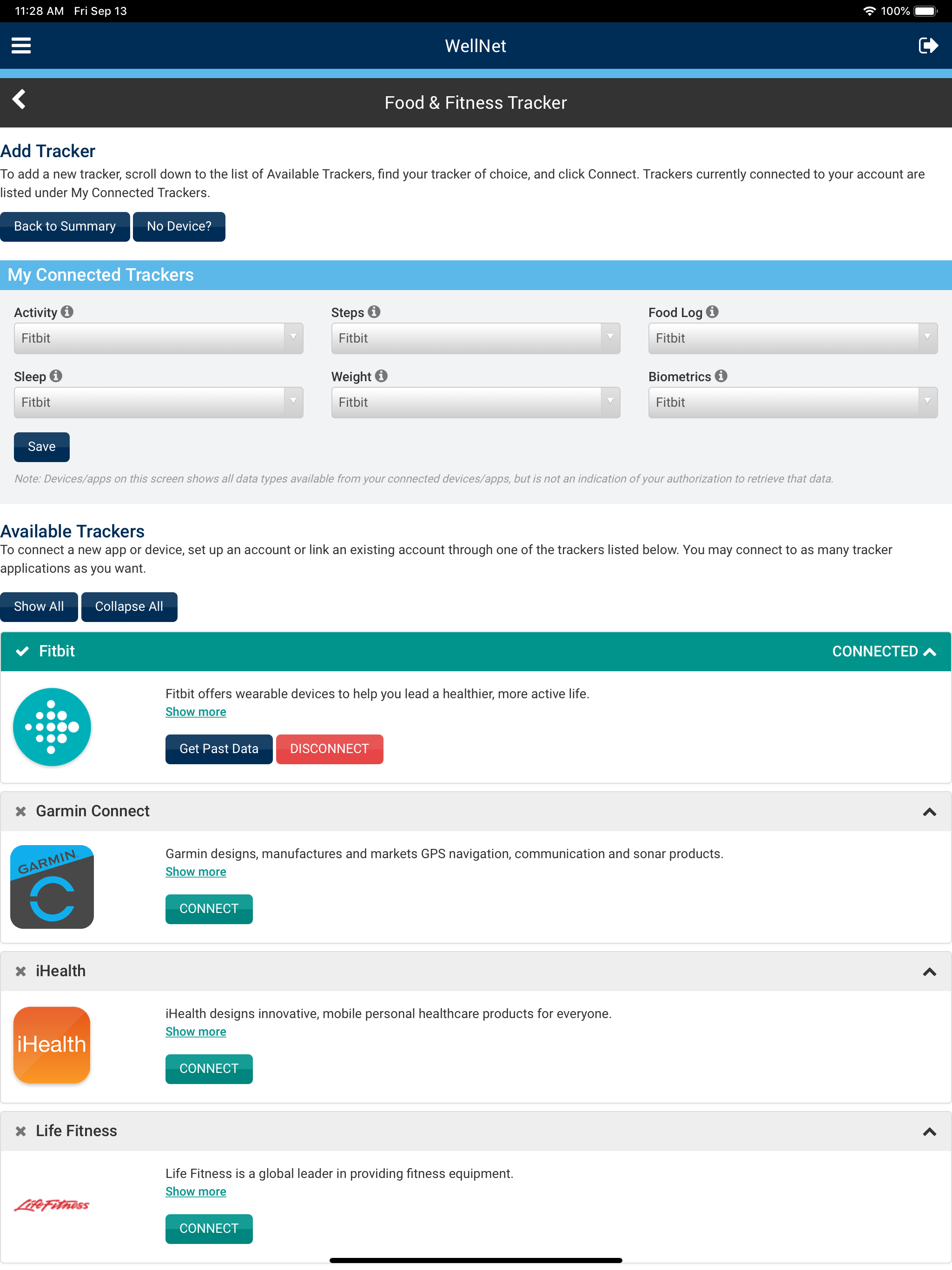The image size is (952, 1270).
Task: Show info for Activity tracker type
Action: pos(67,312)
